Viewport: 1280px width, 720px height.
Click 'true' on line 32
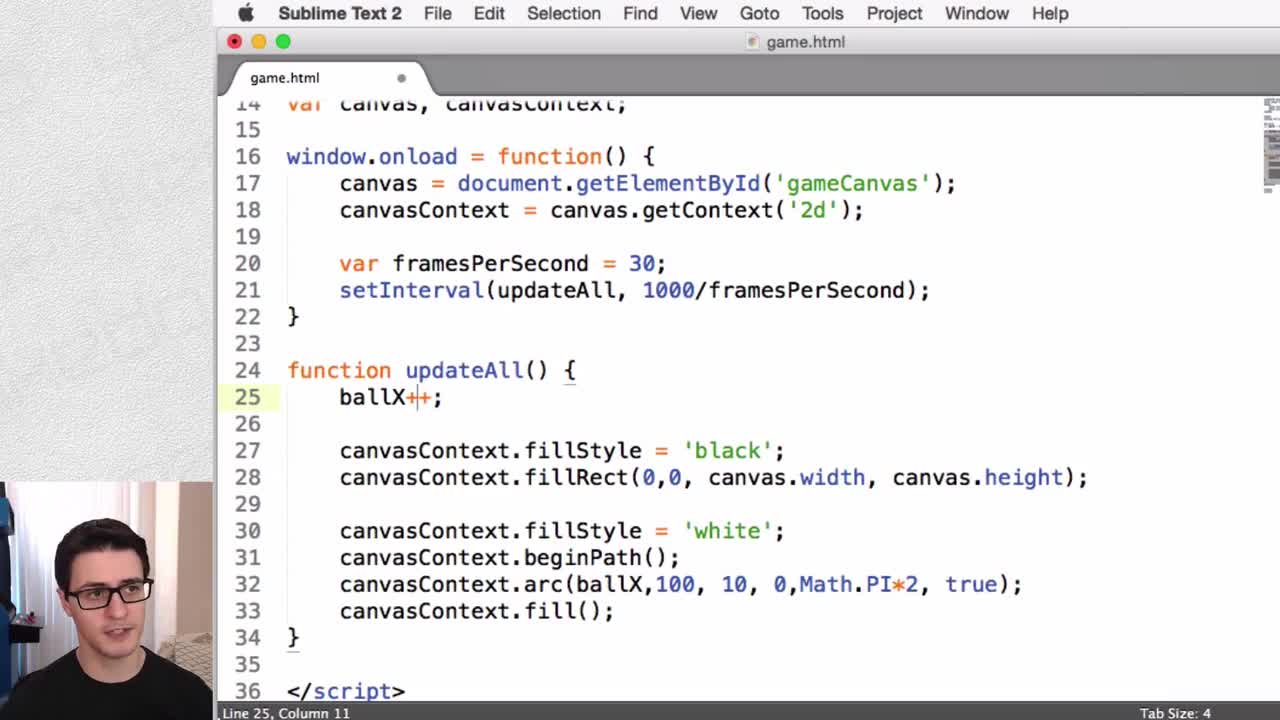[971, 584]
